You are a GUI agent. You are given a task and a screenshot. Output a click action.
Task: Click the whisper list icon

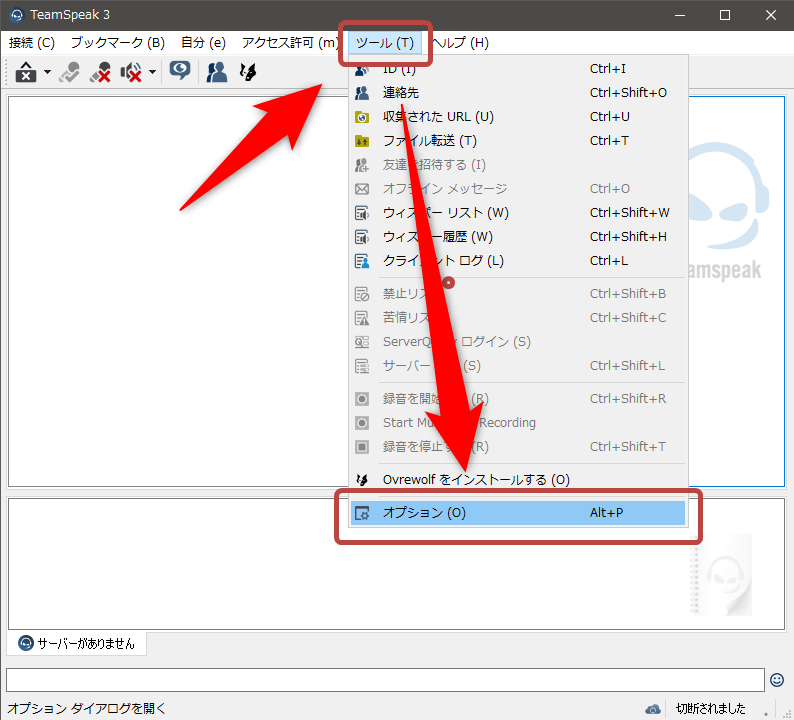pos(362,213)
